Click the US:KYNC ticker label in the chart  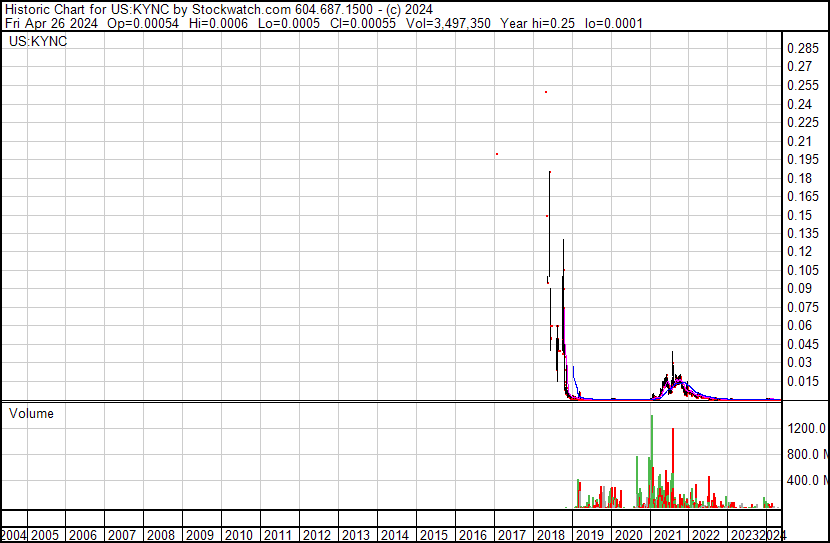38,41
